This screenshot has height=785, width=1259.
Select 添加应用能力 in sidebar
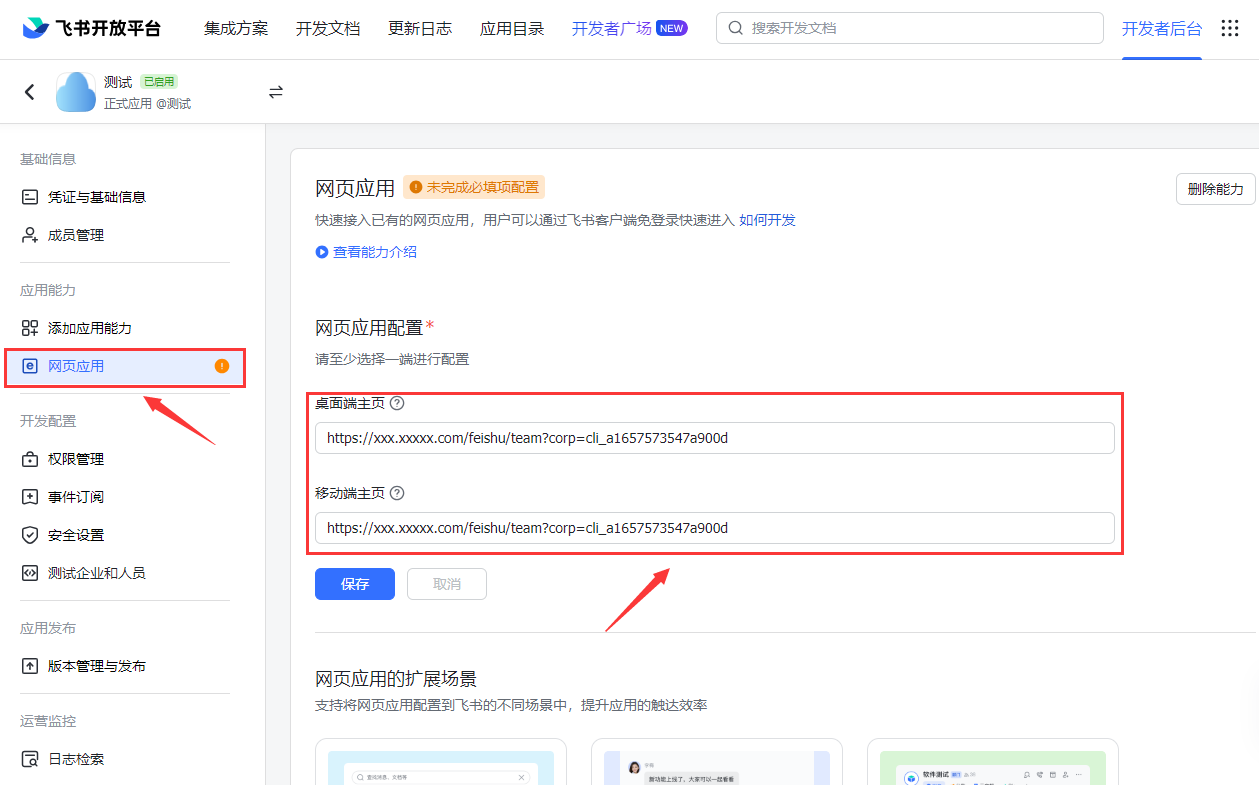(89, 328)
